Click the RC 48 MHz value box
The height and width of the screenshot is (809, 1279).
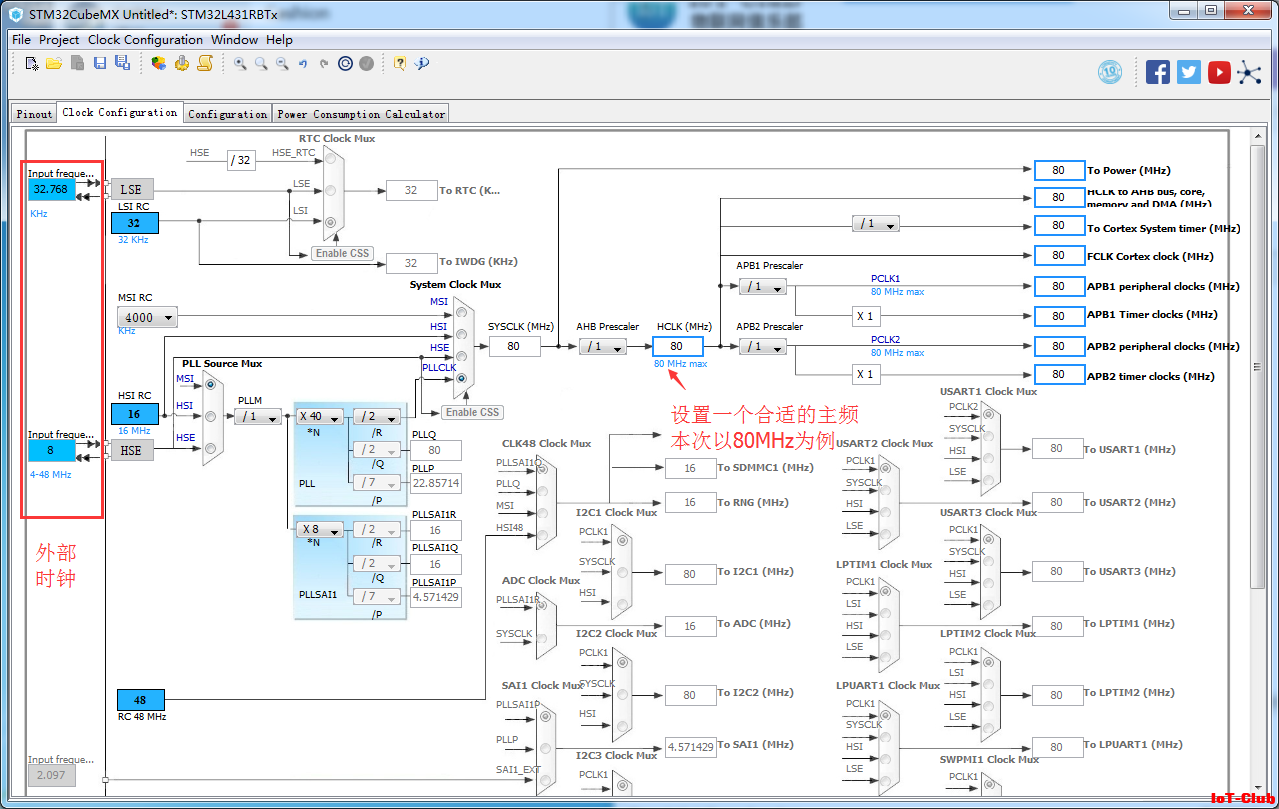point(140,700)
